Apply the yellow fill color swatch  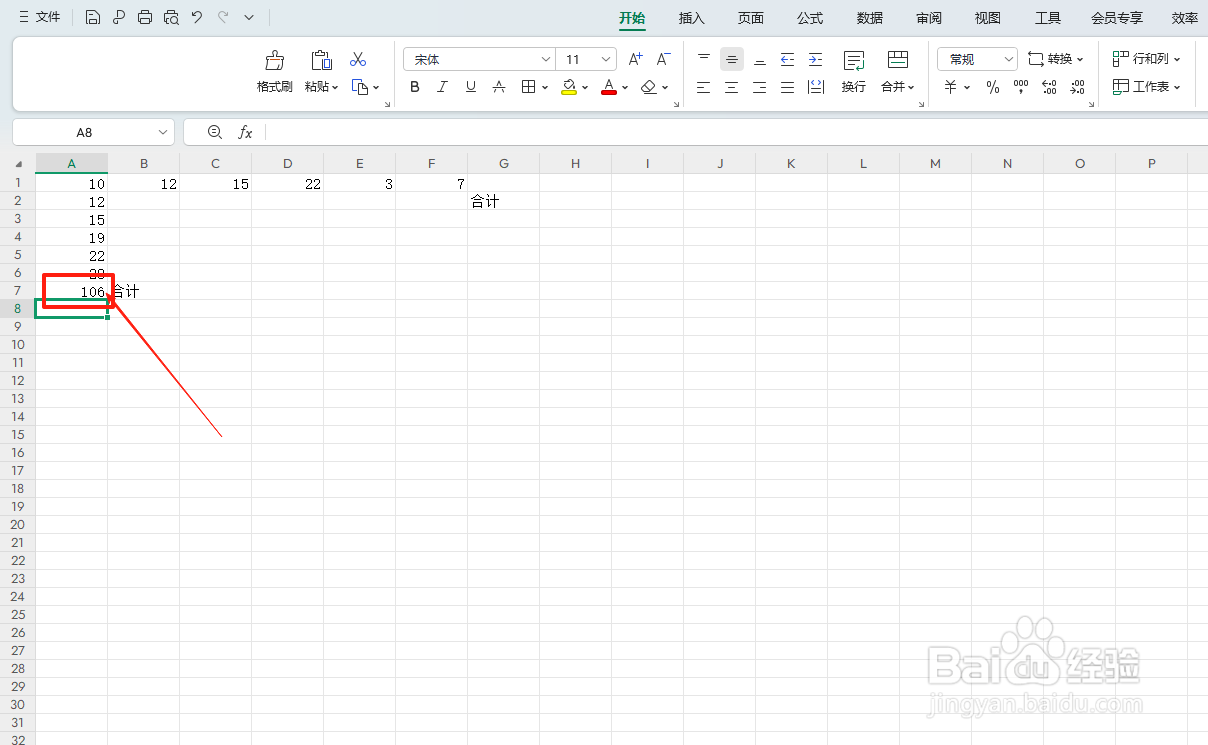click(569, 87)
